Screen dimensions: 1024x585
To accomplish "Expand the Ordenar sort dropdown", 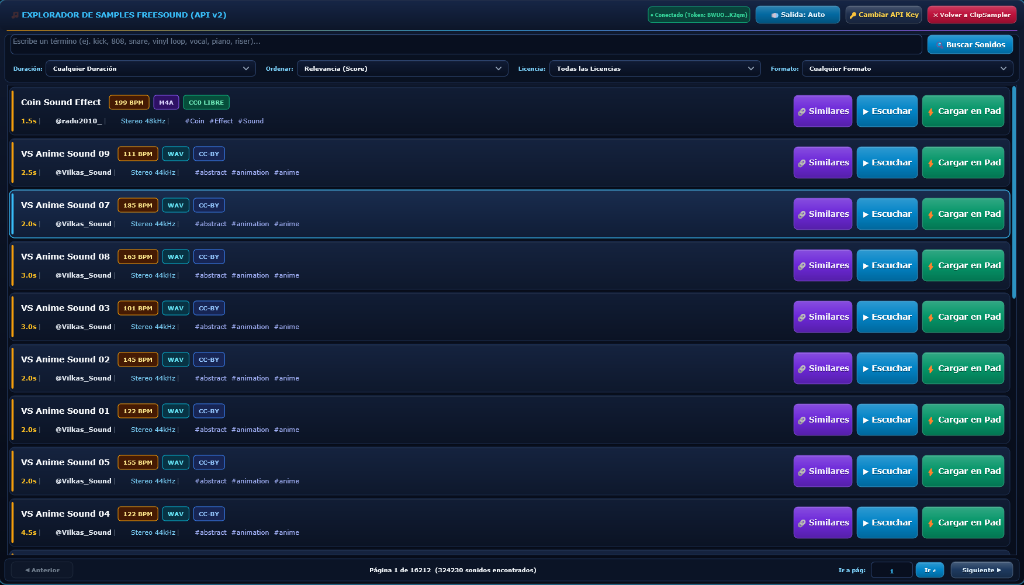I will tap(402, 69).
